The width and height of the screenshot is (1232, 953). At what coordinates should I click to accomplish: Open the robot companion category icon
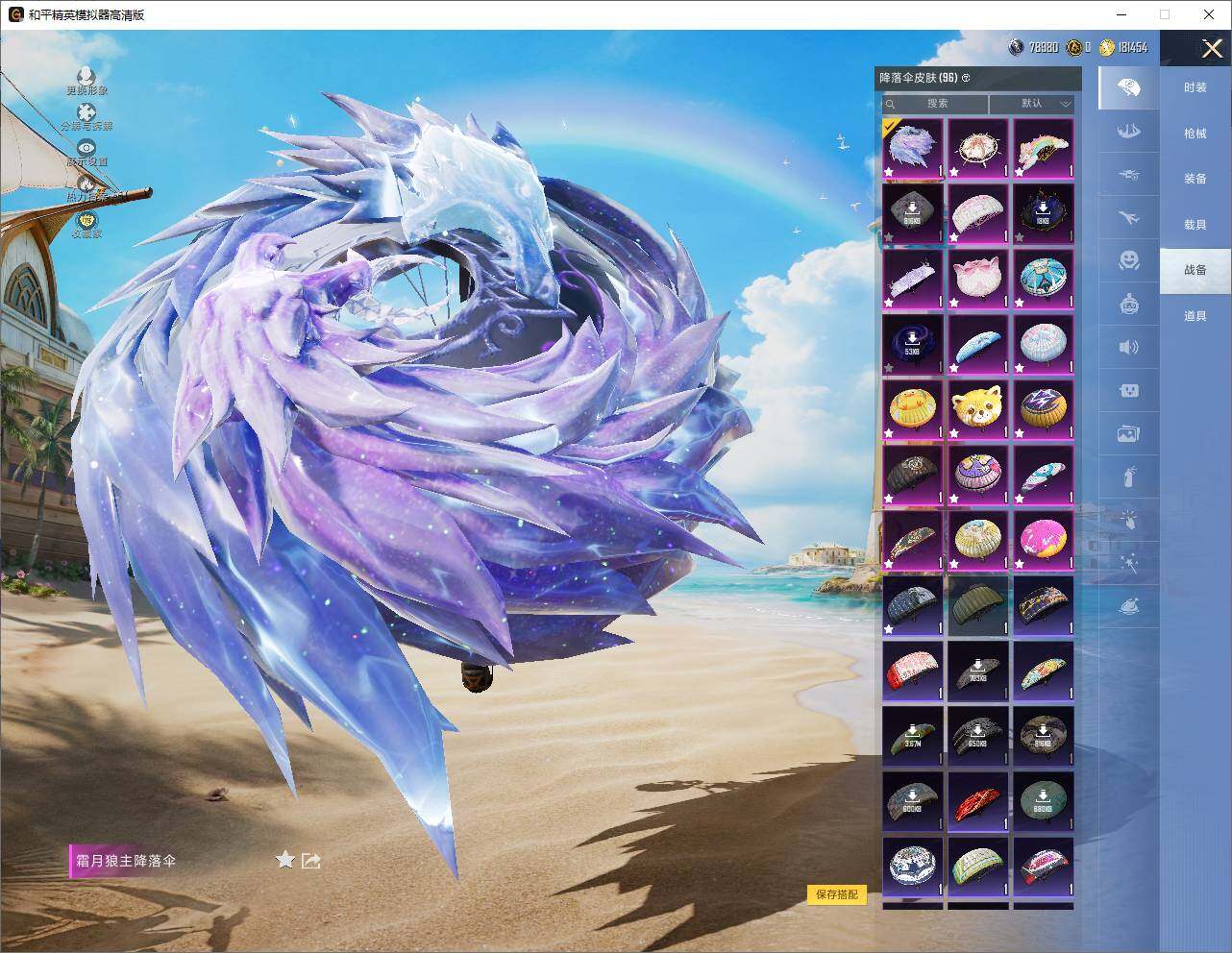pyautogui.click(x=1128, y=304)
